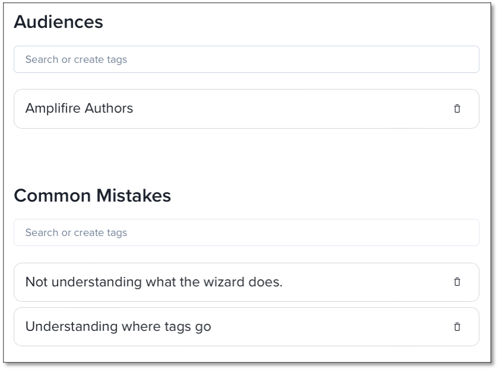Click placeholder text in the Audiences tag box

[x=76, y=59]
